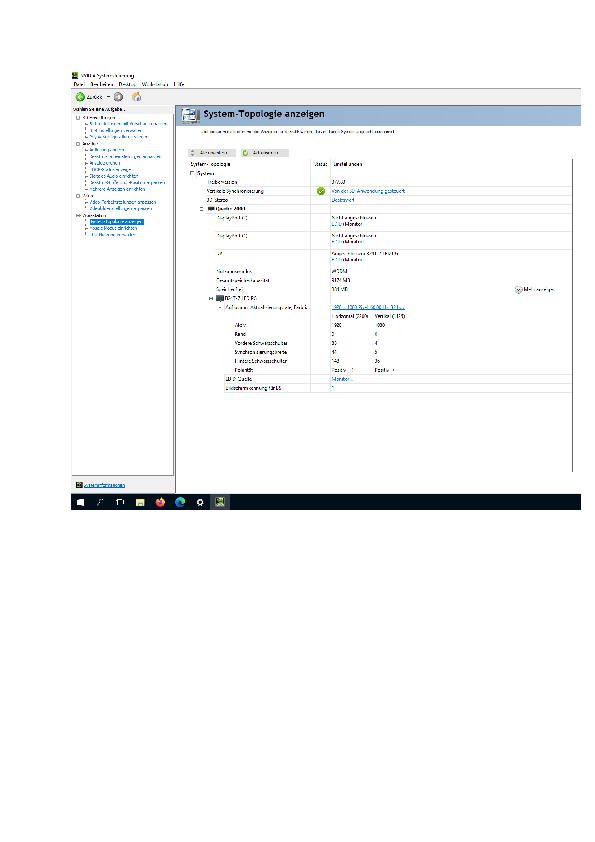Go to the home page icon

136,97
